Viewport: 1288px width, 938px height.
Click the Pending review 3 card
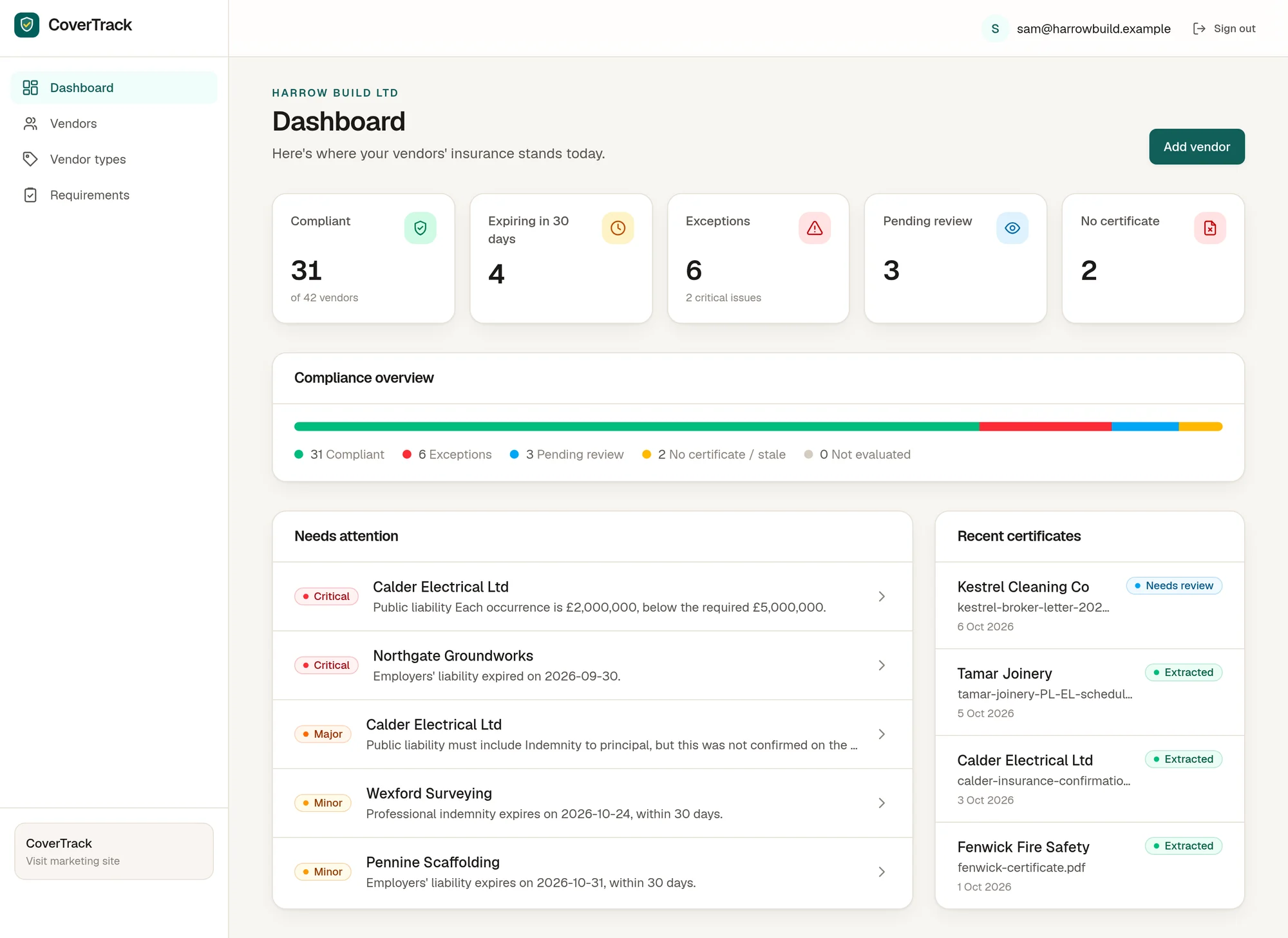point(956,258)
